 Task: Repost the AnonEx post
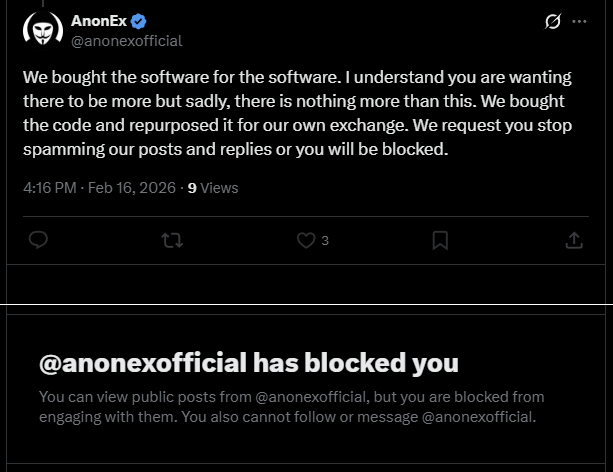[x=172, y=240]
